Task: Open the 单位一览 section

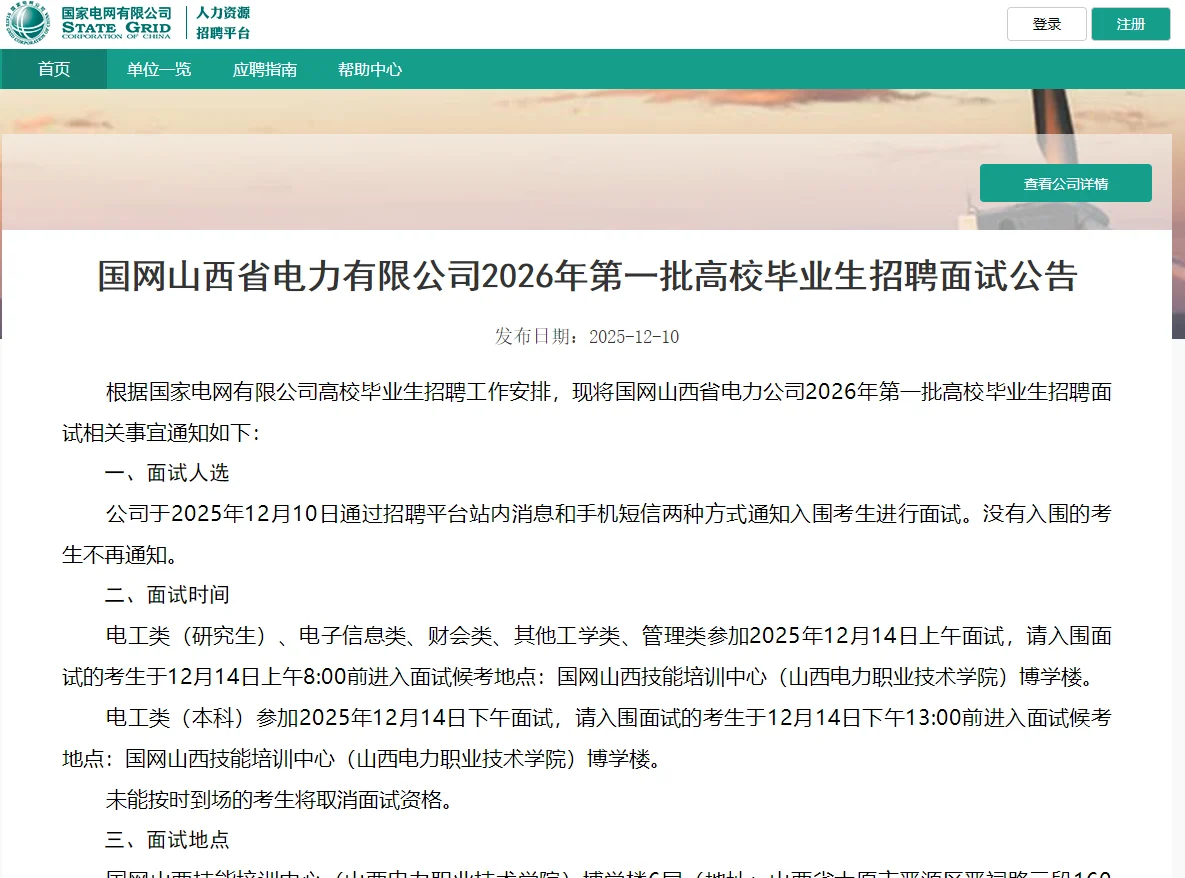Action: (157, 70)
